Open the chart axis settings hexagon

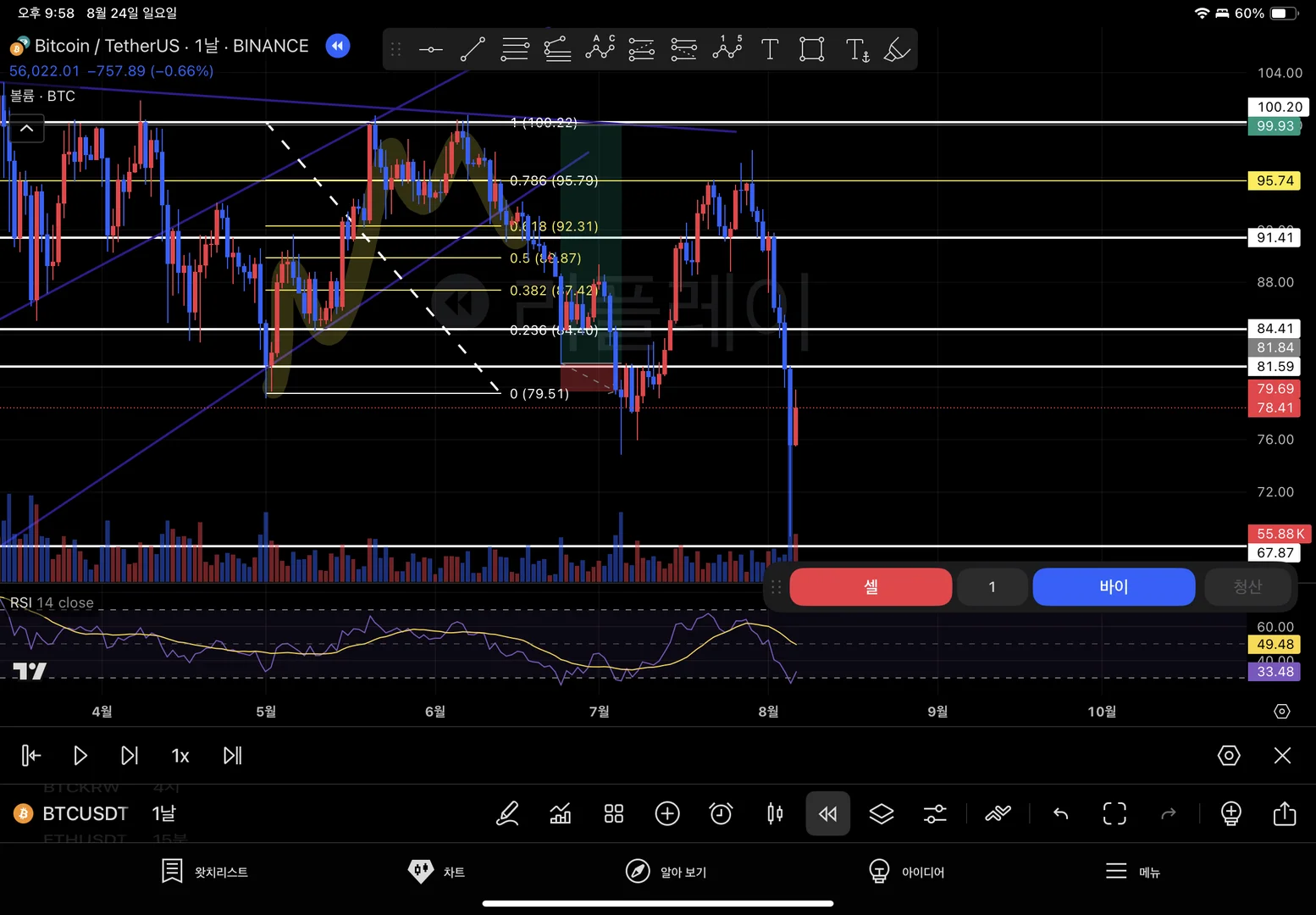coord(1282,712)
